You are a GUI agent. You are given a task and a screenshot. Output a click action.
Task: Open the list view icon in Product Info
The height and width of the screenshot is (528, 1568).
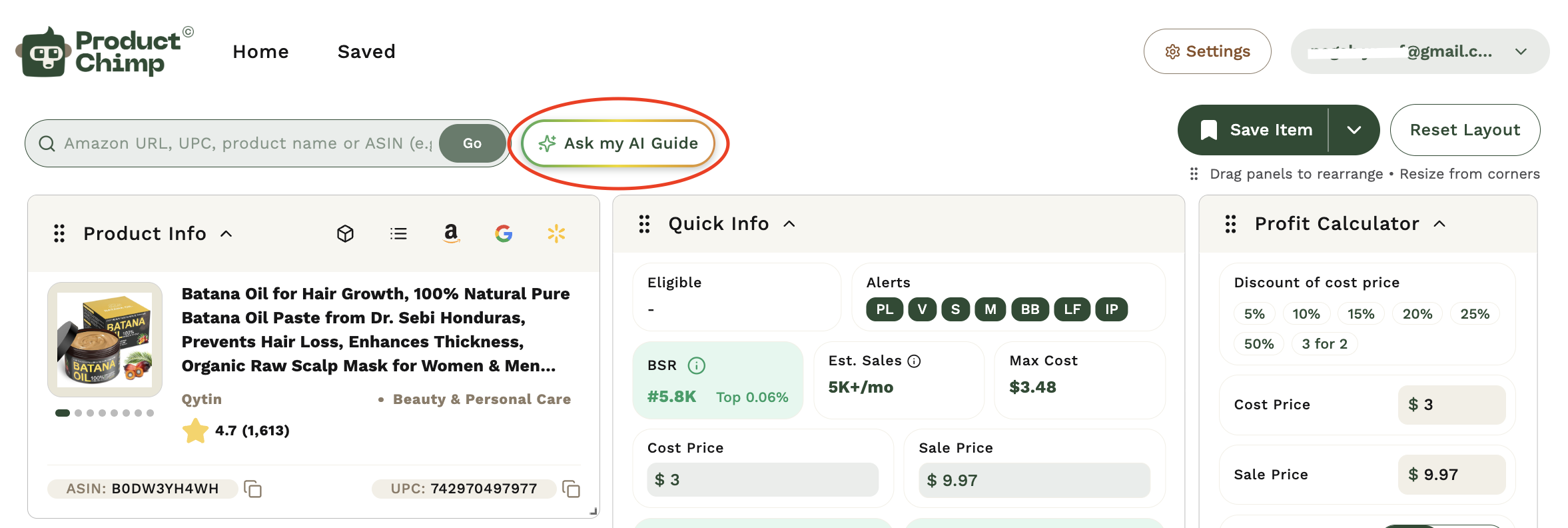(x=398, y=233)
